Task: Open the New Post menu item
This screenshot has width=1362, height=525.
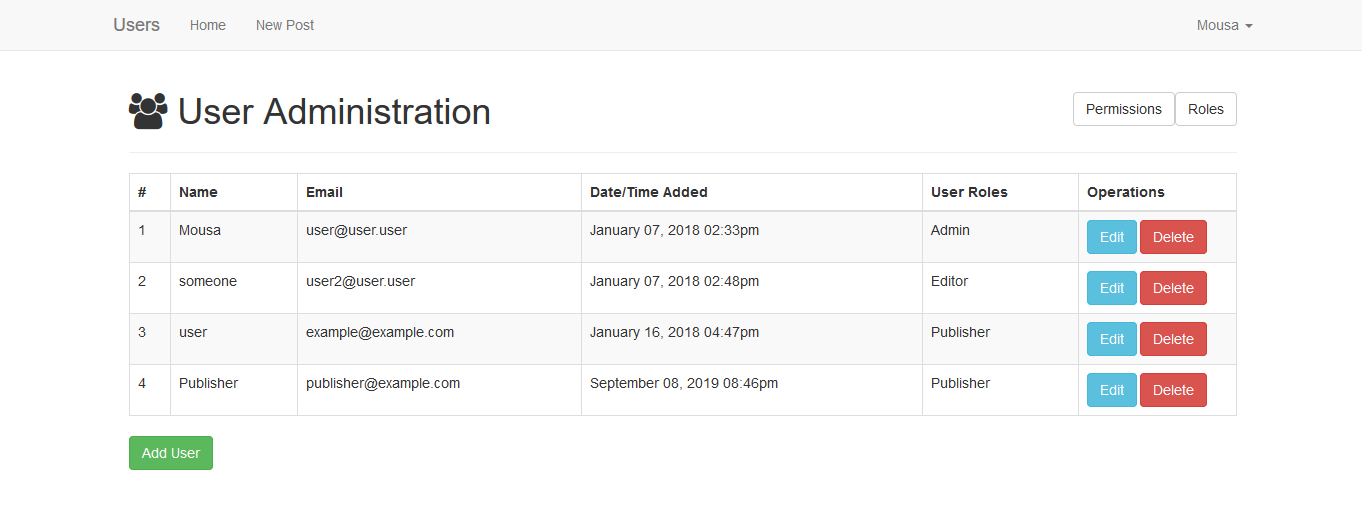Action: click(x=285, y=25)
